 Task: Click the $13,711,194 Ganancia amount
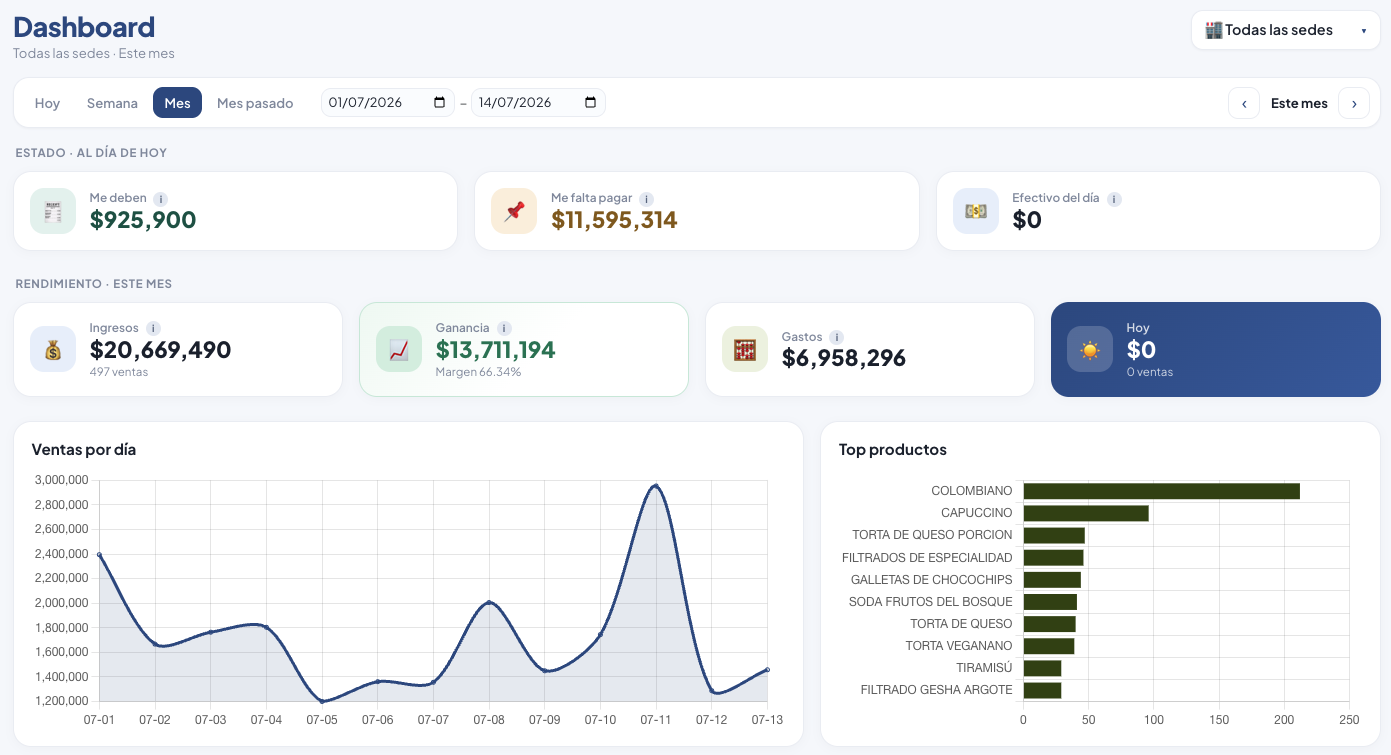coord(495,350)
